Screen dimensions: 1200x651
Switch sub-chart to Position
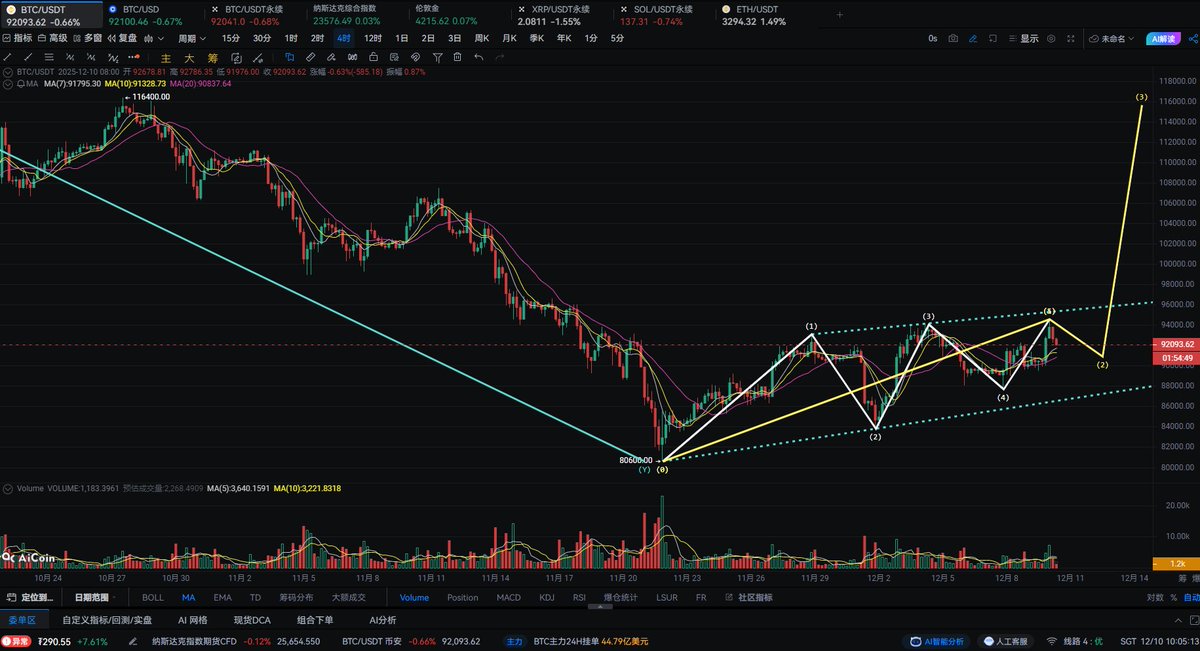[462, 597]
